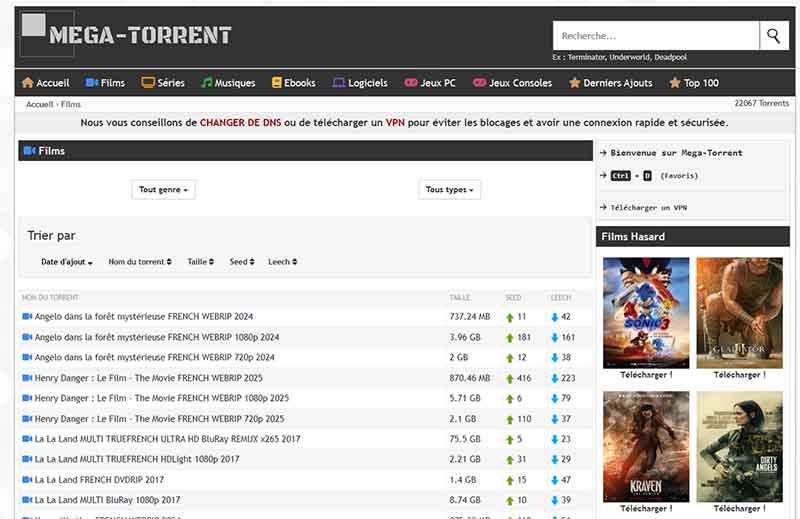Viewport: 800px width, 519px height.
Task: Click camera icon of Angelo WEBRIP 720p row
Action: [27, 357]
